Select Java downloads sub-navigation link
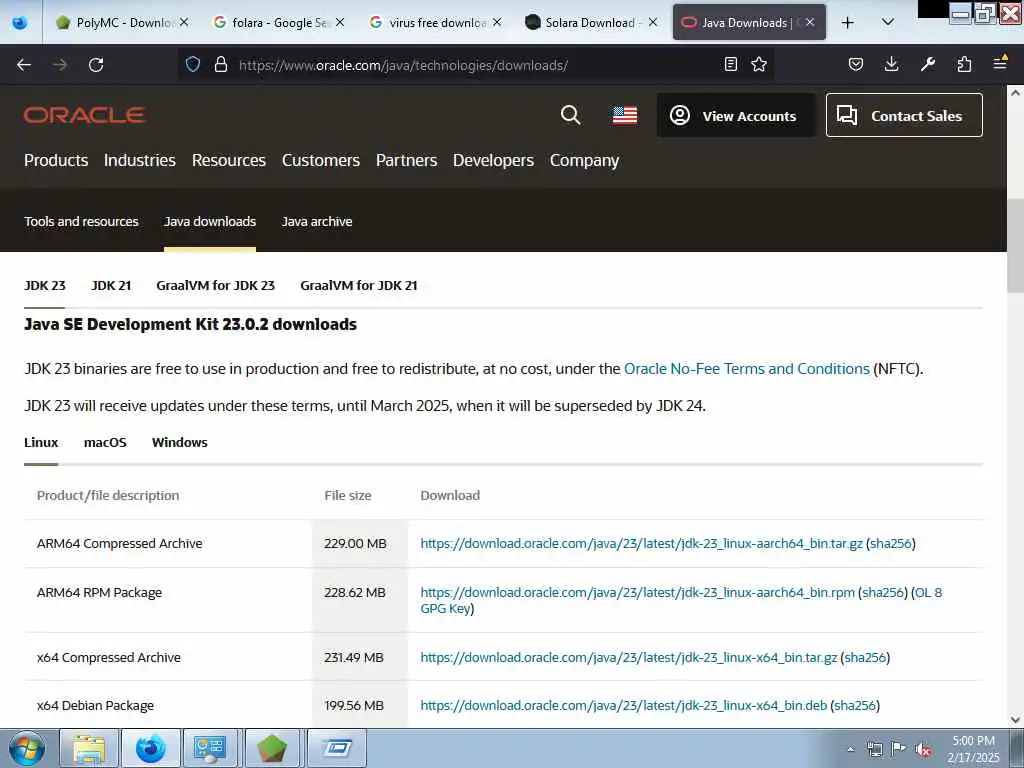This screenshot has height=768, width=1024. click(x=210, y=221)
